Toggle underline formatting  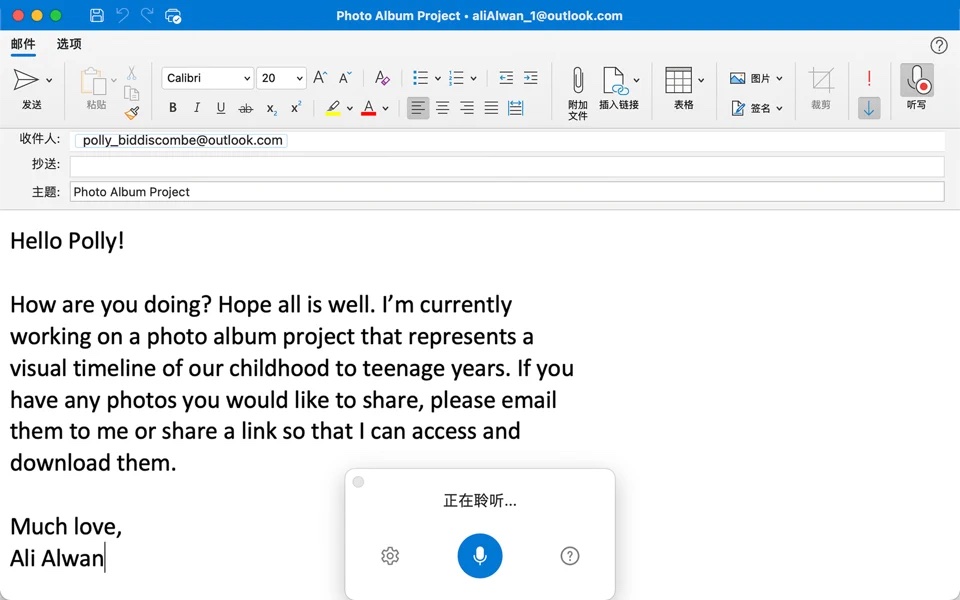point(220,107)
